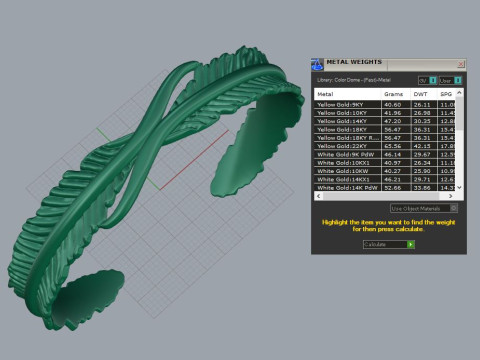Screen dimensions: 480x360
Task: Select Yellow Gold:18KY R... row
Action: (385, 138)
